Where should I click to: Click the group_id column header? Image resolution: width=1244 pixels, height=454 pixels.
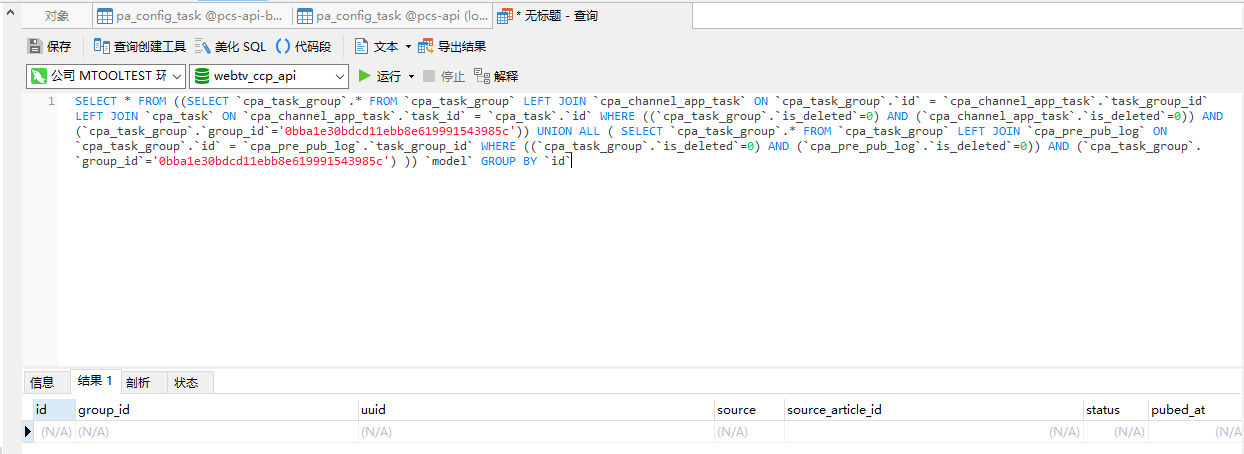pyautogui.click(x=104, y=409)
